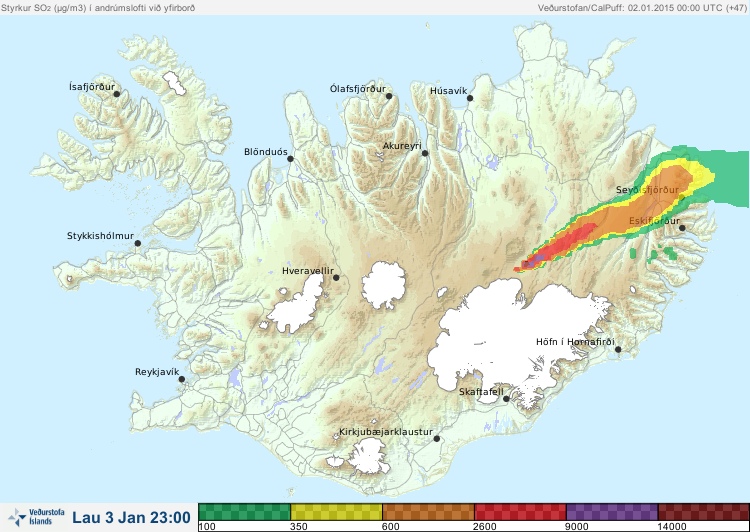Click the Seyðisfjörður label text

647,190
